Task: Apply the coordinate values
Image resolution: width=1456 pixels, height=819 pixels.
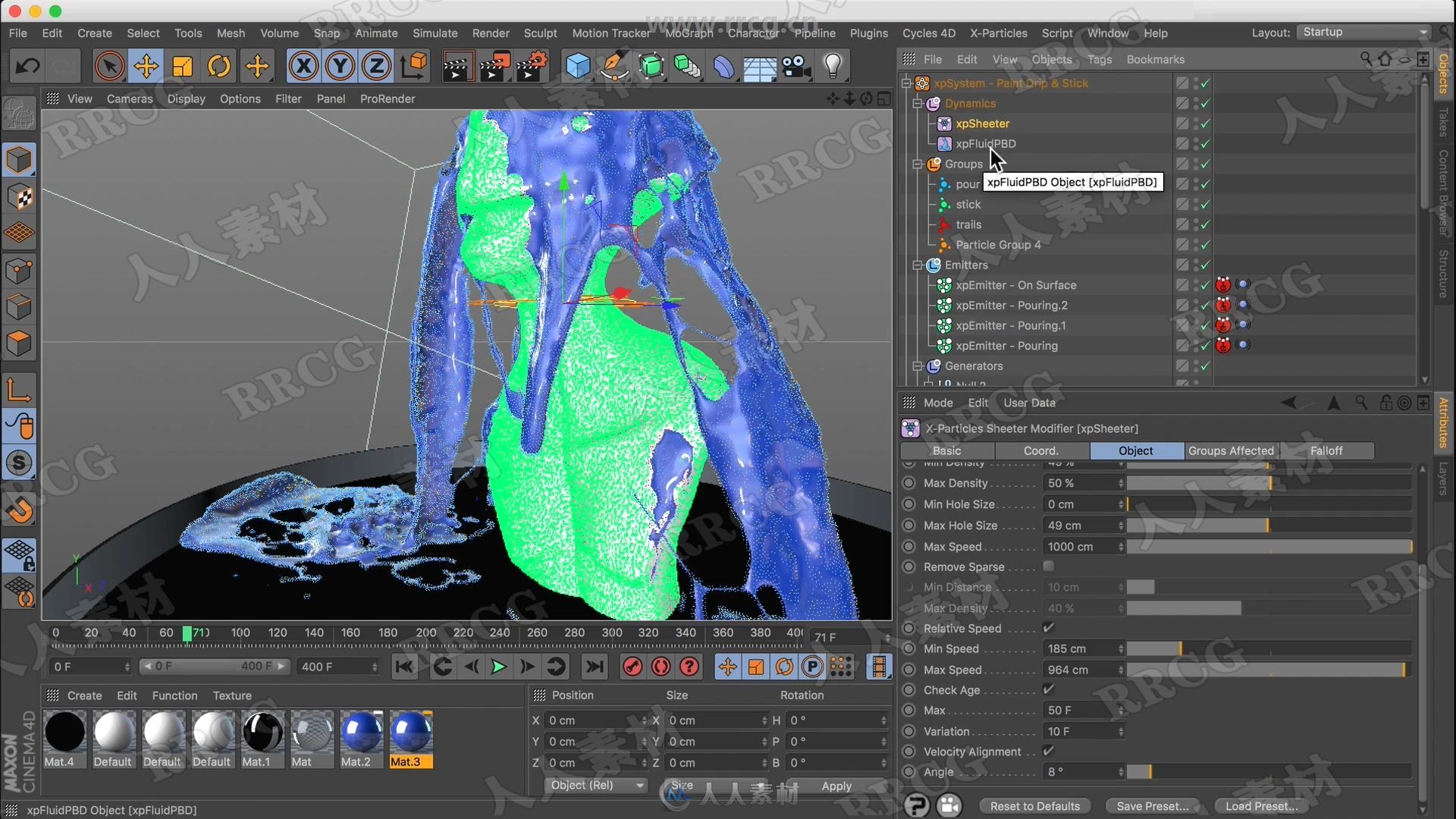Action: coord(836,786)
